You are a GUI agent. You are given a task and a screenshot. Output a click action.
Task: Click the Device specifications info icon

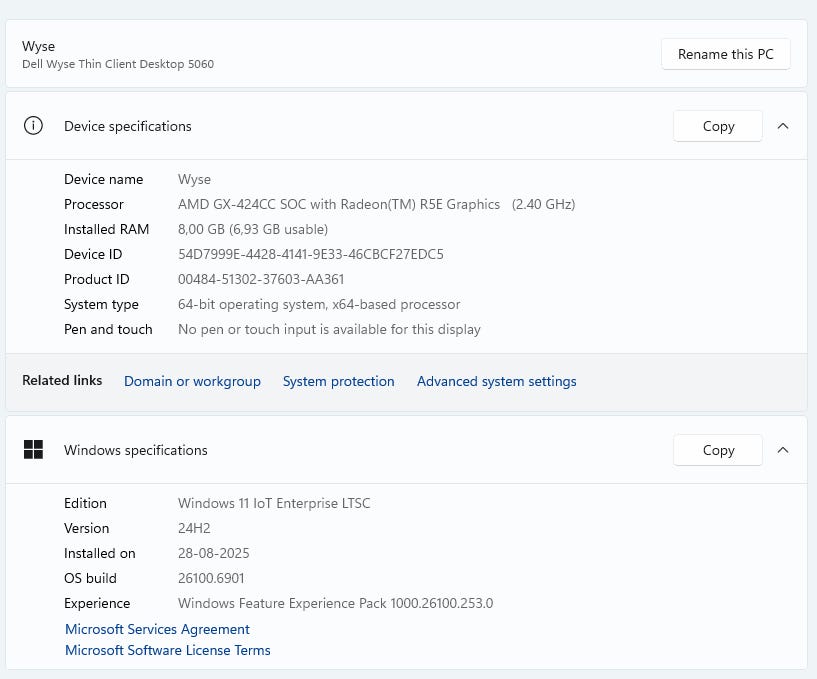pos(33,126)
